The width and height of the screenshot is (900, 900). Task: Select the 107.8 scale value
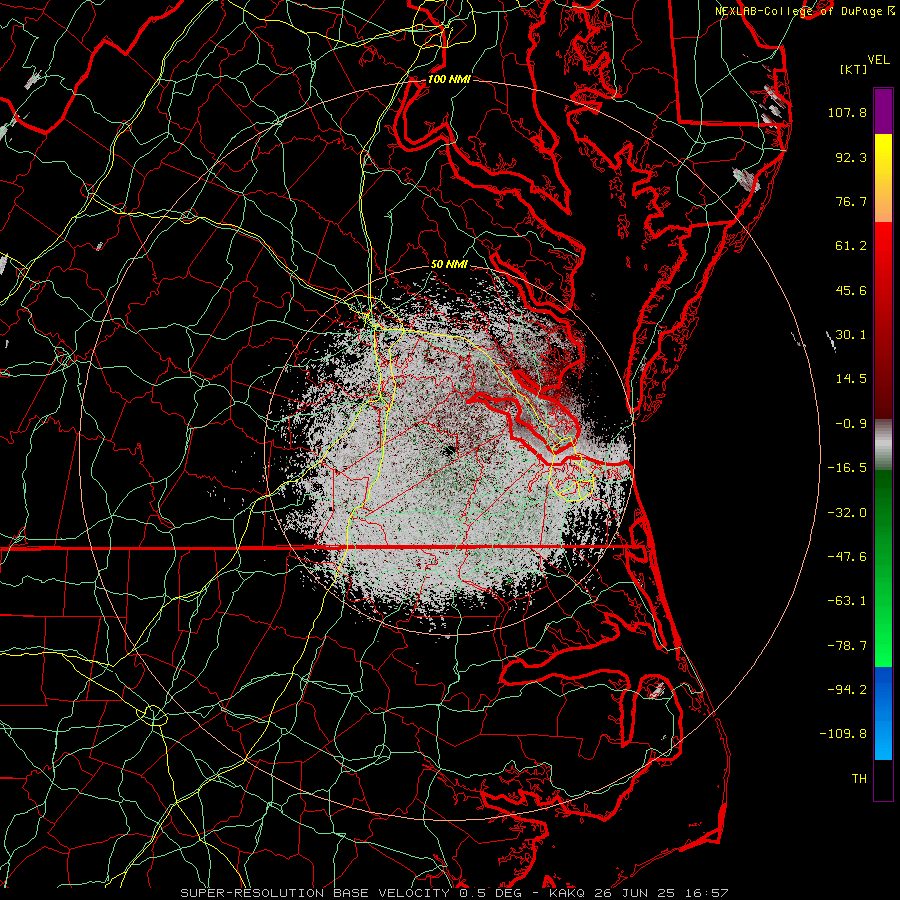click(847, 112)
